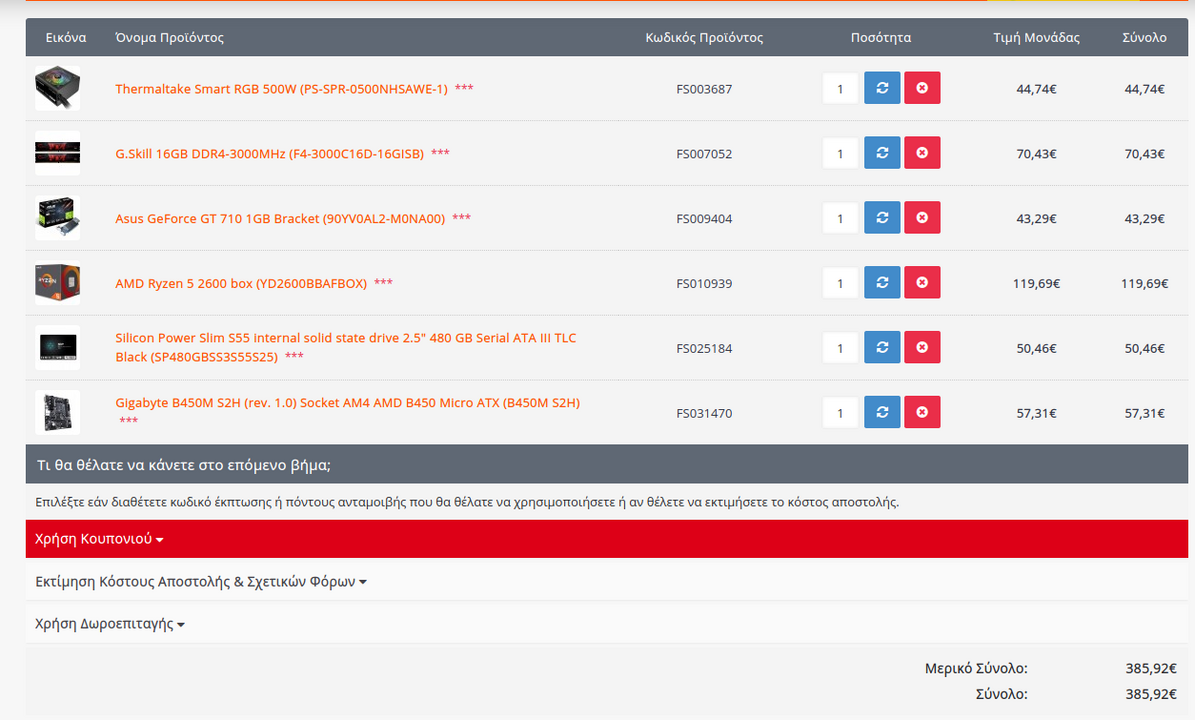Refresh quantity for G.Skill 16GB DDR4-3000MHz
Image resolution: width=1195 pixels, height=720 pixels.
pyautogui.click(x=882, y=153)
